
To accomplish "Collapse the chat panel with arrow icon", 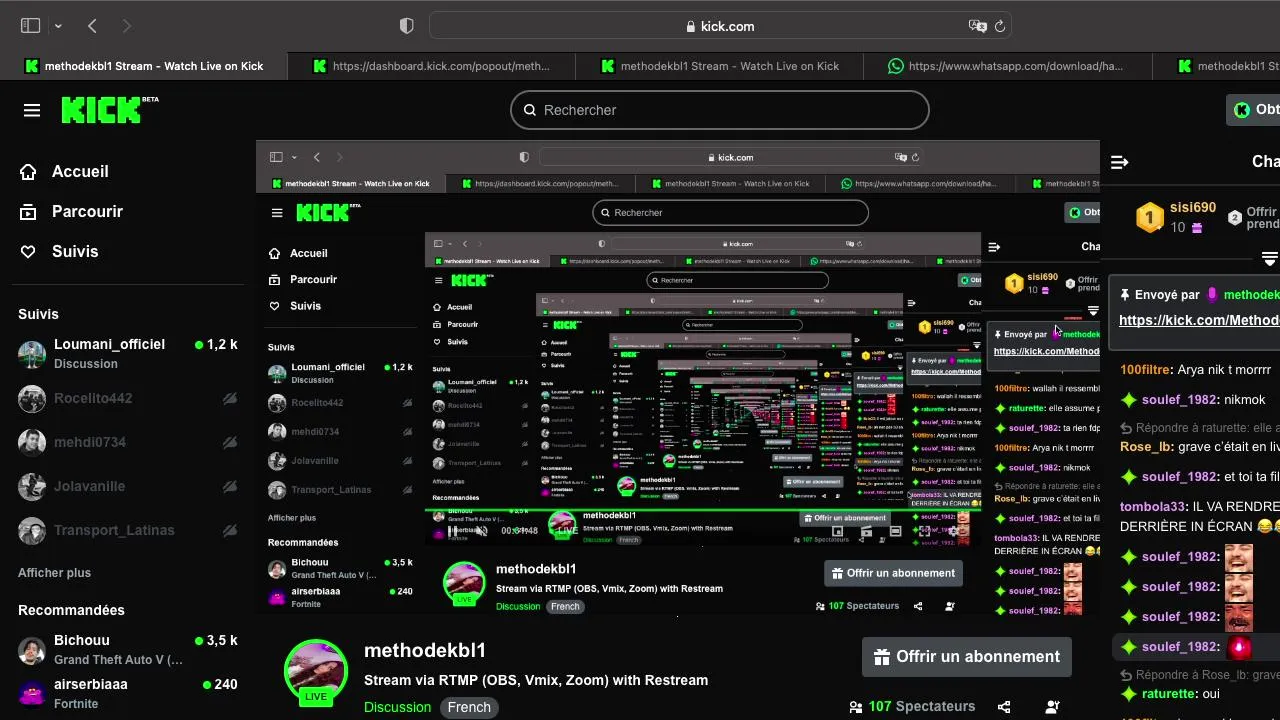I will pos(1120,162).
